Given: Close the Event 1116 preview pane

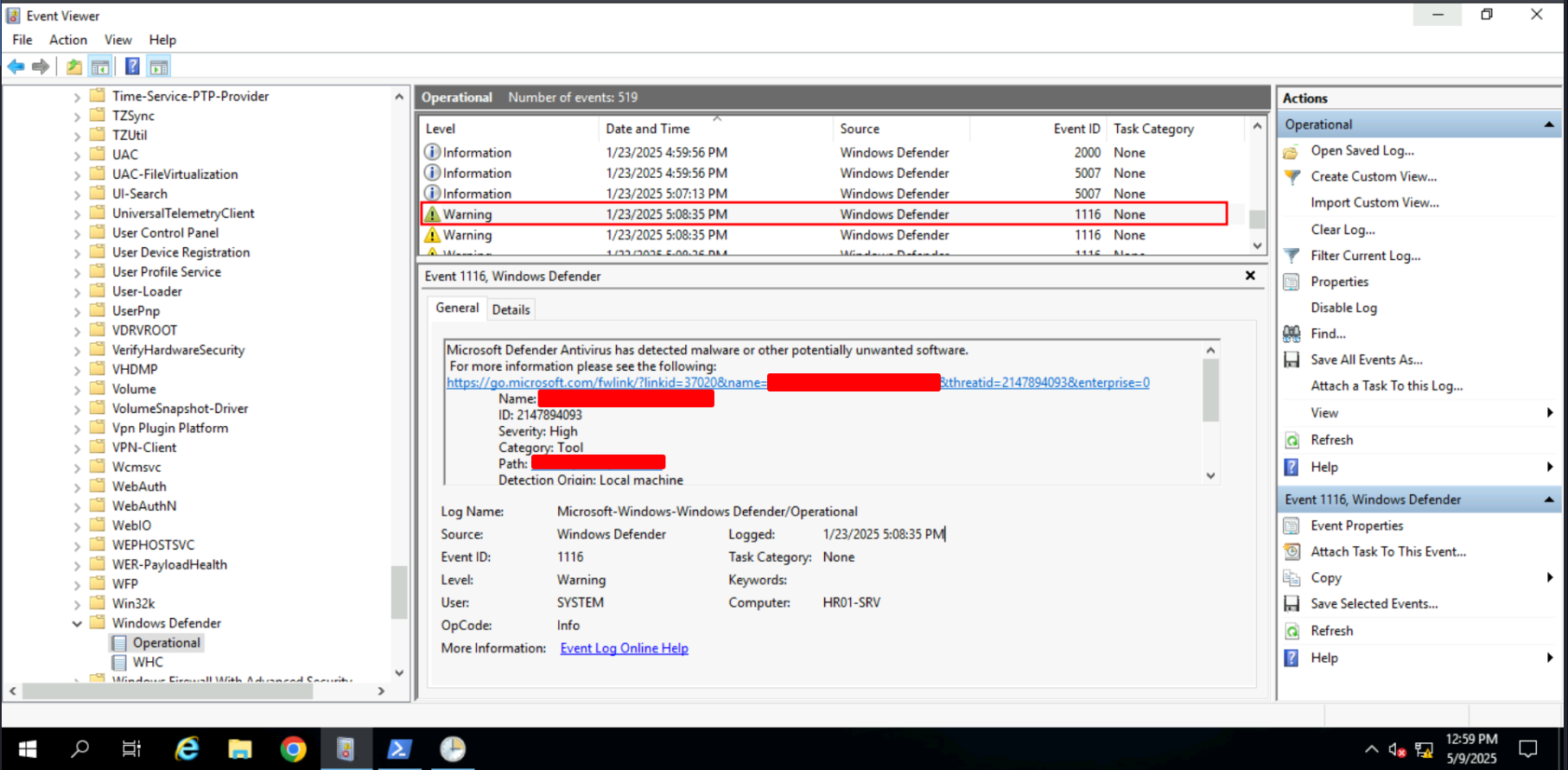Looking at the screenshot, I should pyautogui.click(x=1250, y=276).
